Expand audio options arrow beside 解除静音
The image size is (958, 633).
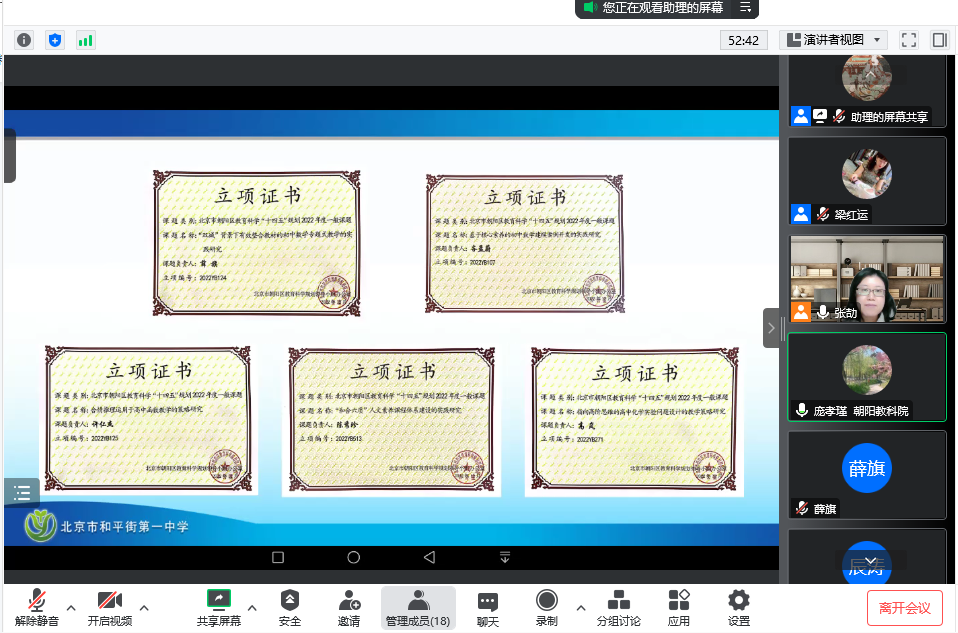point(71,607)
